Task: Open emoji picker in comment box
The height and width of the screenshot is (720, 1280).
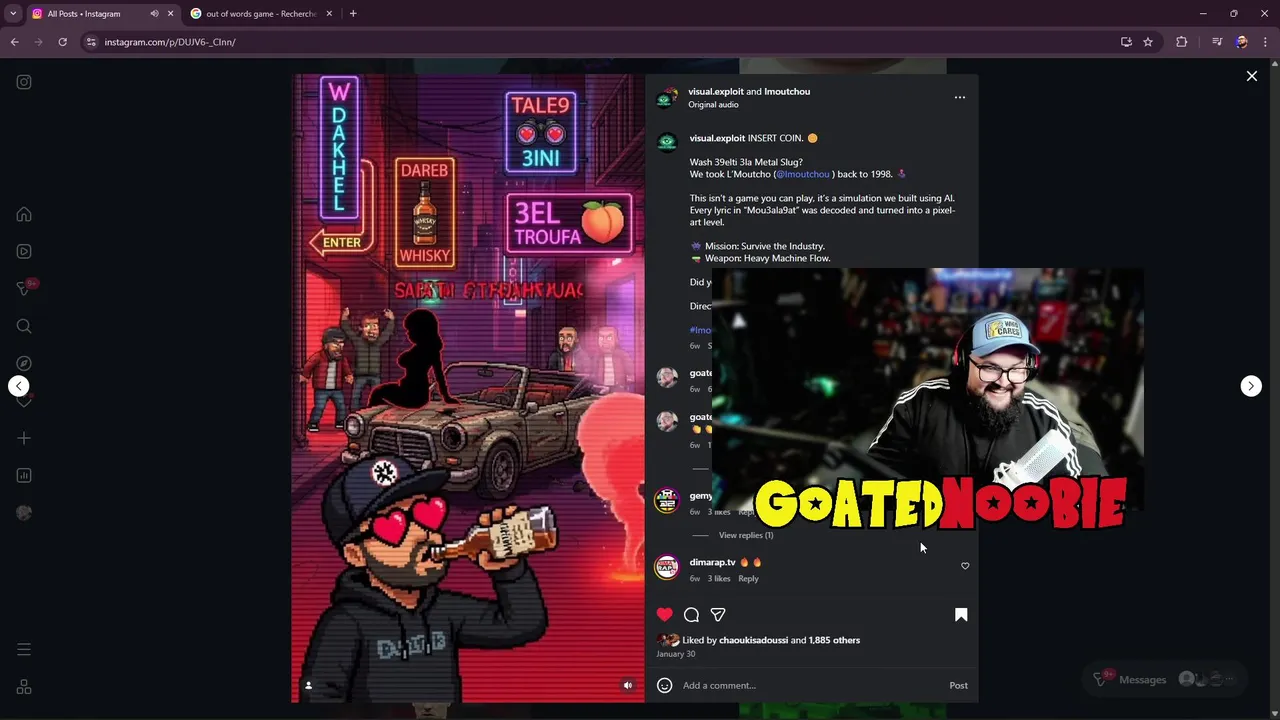Action: pos(664,685)
